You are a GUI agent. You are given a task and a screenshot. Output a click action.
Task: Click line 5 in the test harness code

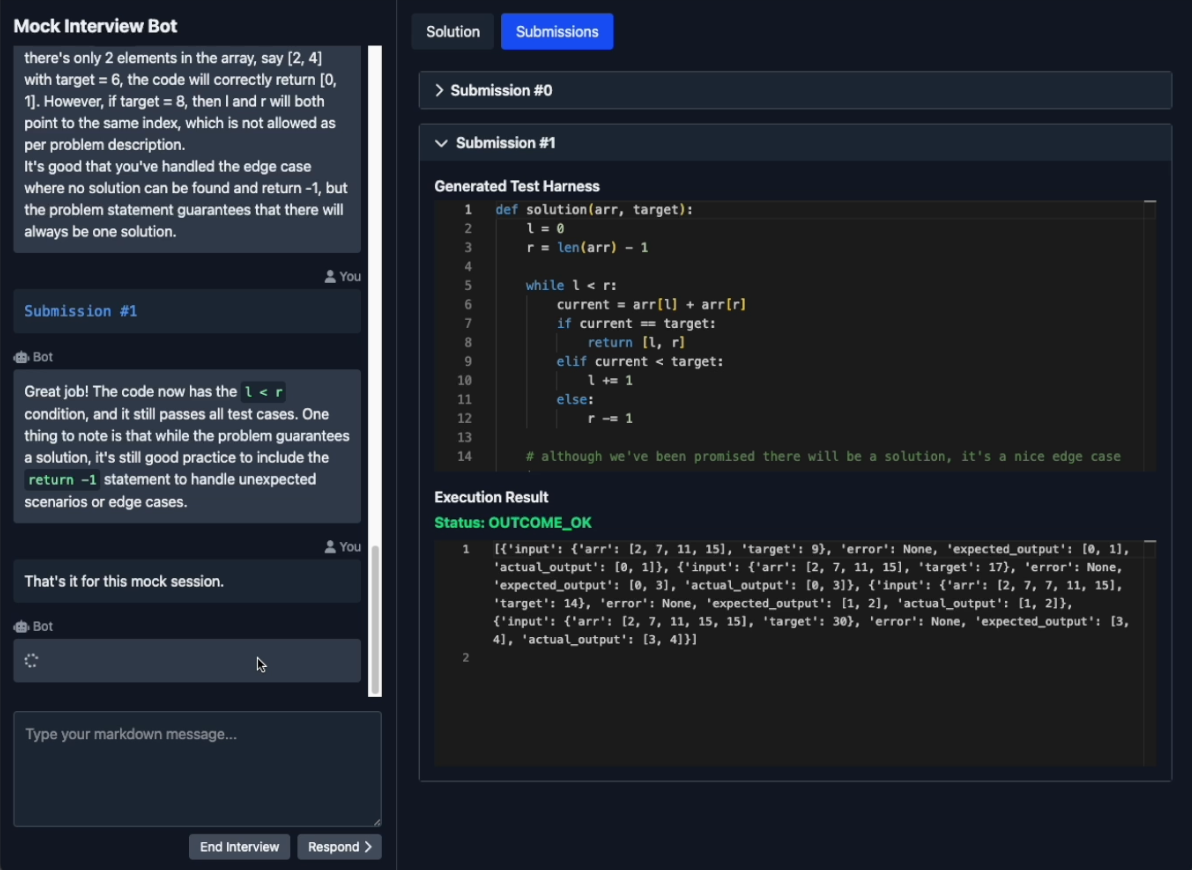(572, 285)
